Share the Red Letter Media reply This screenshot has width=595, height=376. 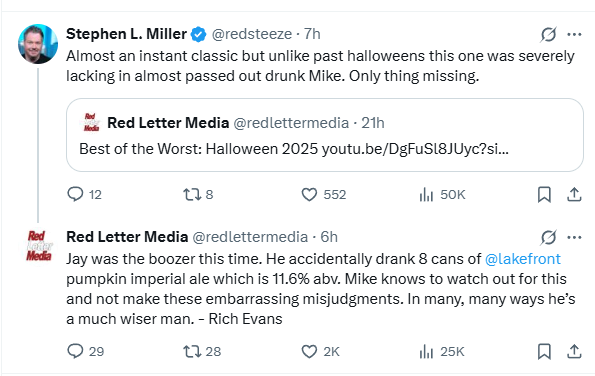[574, 351]
